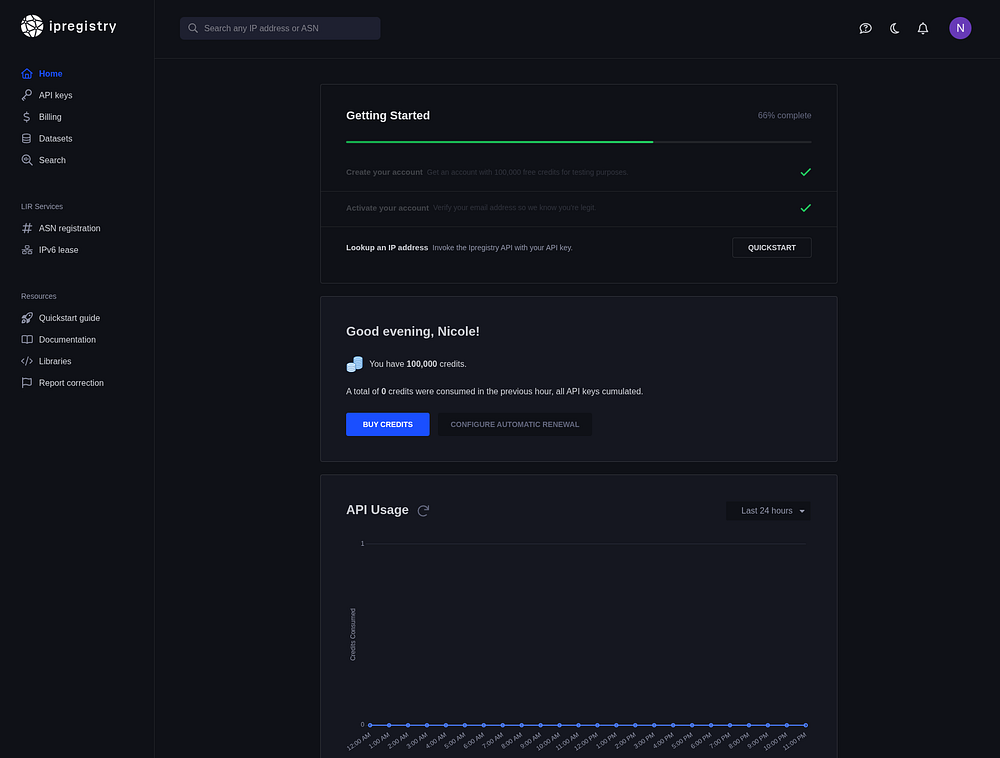This screenshot has height=758, width=1000.
Task: Click the Search magnifier sidebar icon
Action: pos(27,160)
